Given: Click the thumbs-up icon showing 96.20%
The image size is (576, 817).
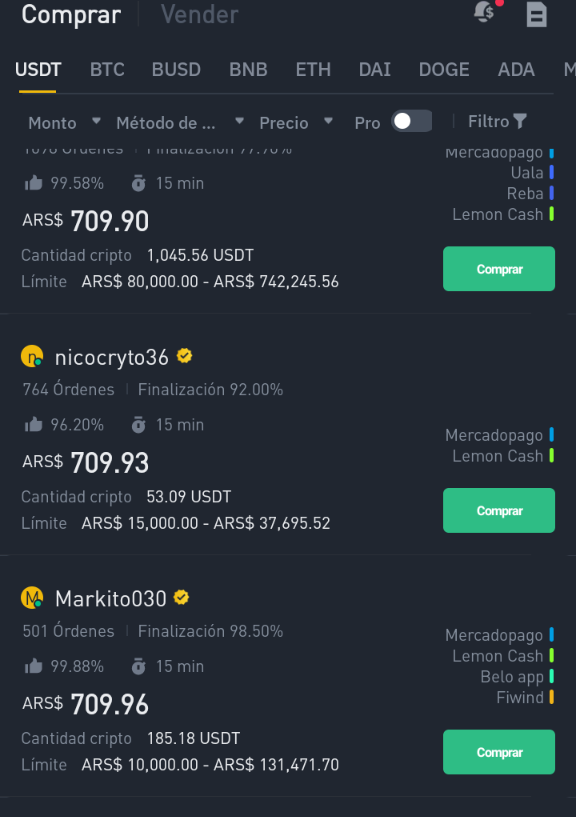Looking at the screenshot, I should [x=33, y=425].
